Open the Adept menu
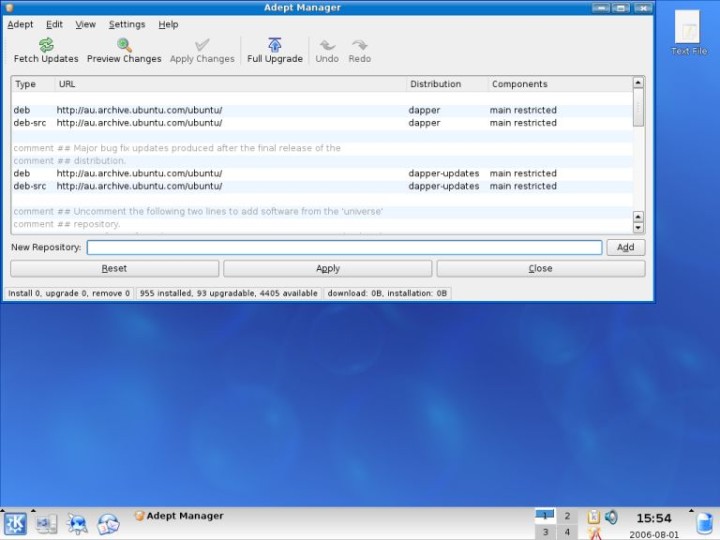This screenshot has width=720, height=540. click(x=20, y=24)
